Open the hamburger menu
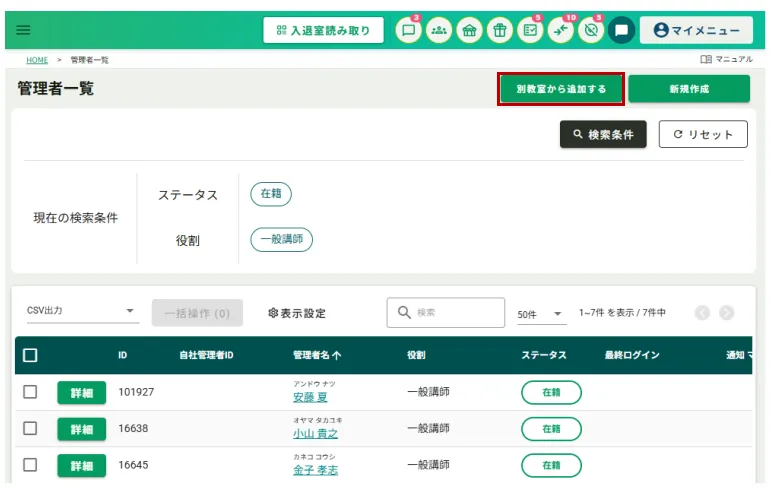 [24, 30]
